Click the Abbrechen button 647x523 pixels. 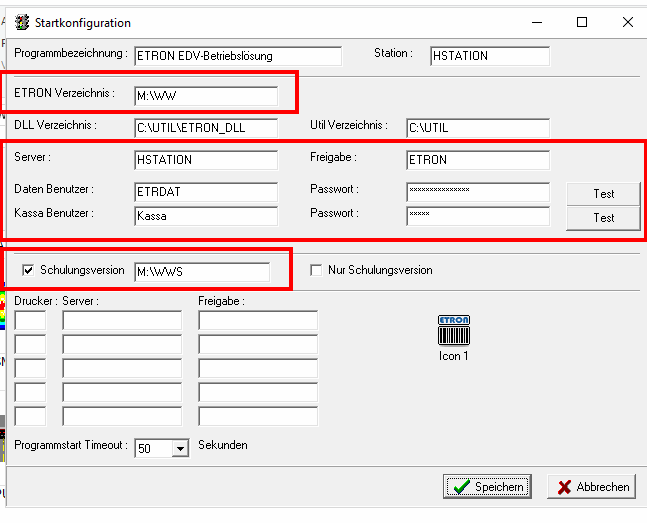pos(594,487)
